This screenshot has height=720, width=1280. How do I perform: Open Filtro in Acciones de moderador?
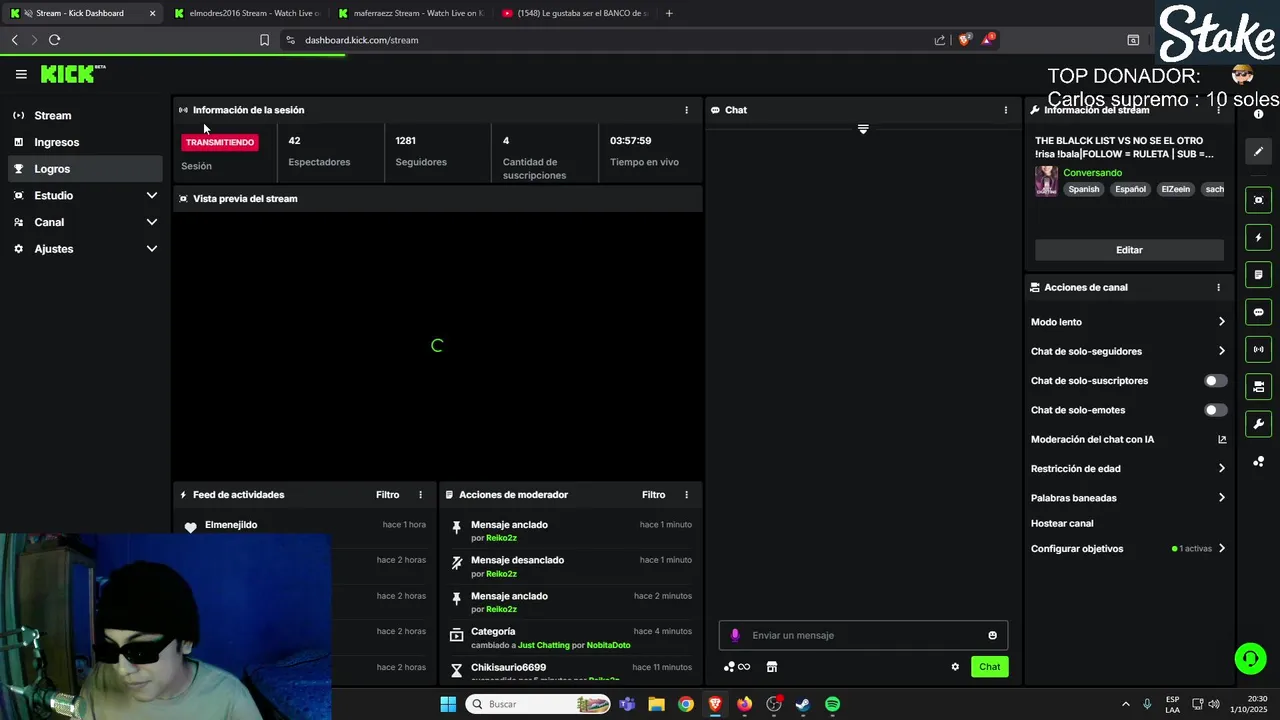coord(653,495)
